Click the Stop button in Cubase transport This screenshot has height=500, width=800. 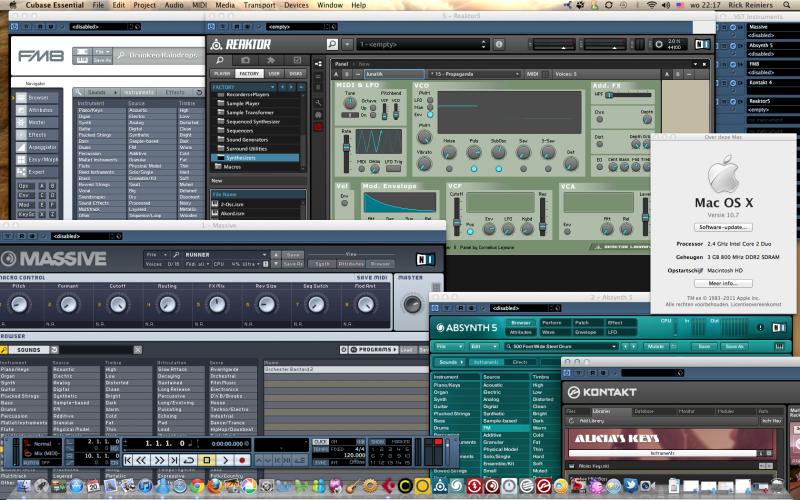click(207, 460)
